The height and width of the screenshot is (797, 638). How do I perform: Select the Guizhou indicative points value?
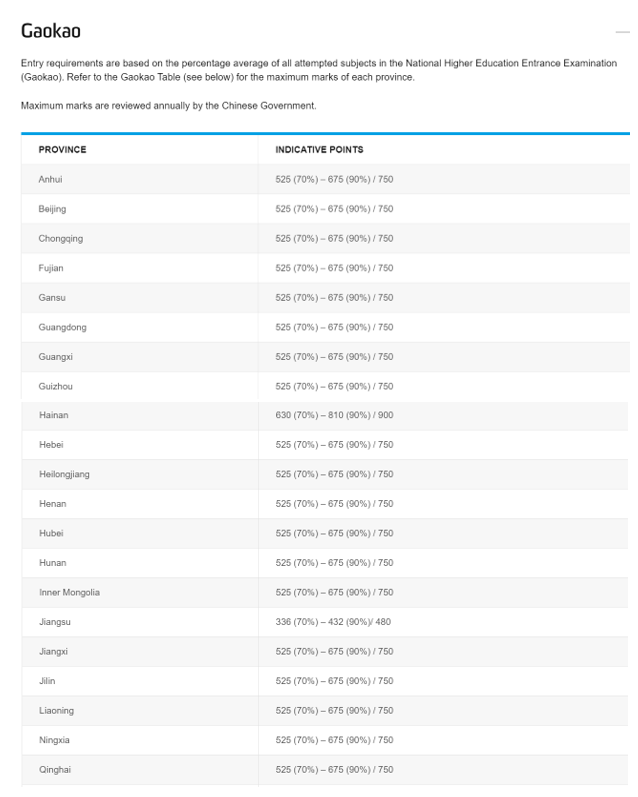335,386
